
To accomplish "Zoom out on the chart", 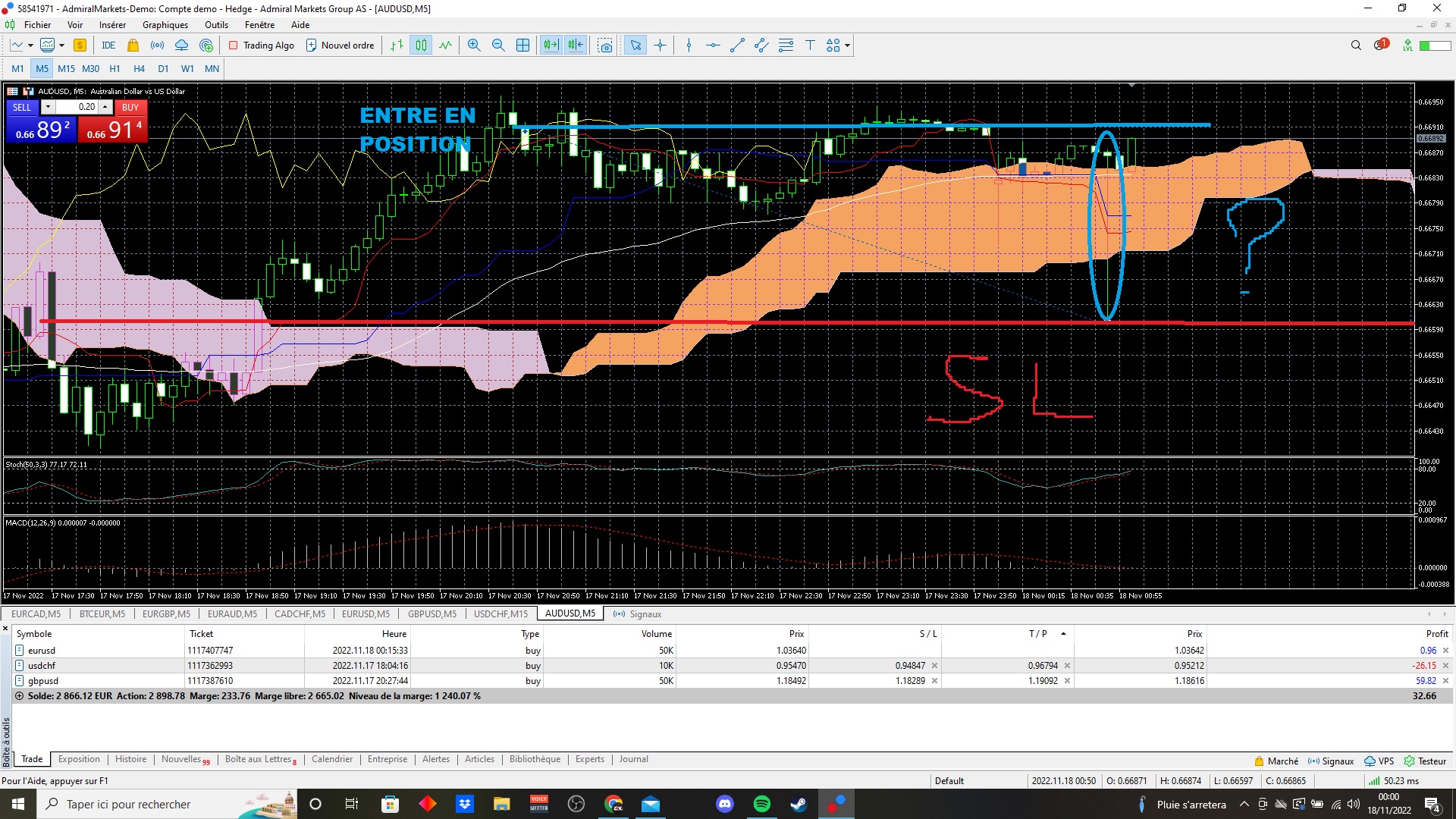I will 498,45.
